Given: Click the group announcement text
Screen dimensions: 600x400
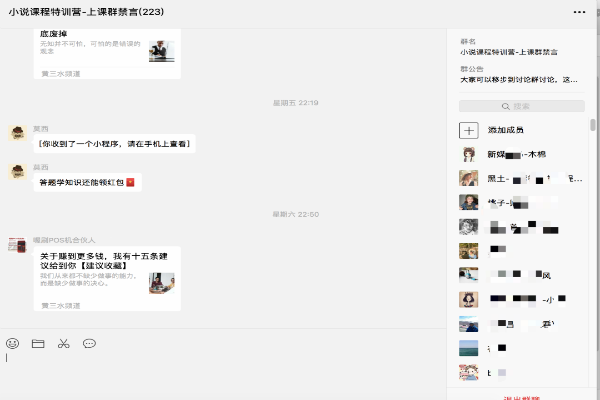Looking at the screenshot, I should [x=518, y=79].
